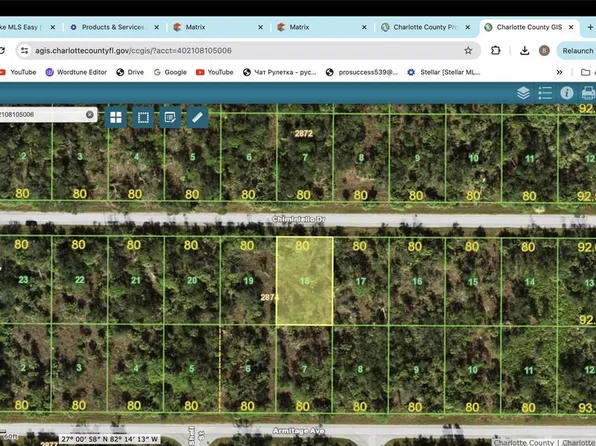Open the Wordtune Editor bookmark
Image resolution: width=596 pixels, height=446 pixels.
tap(76, 72)
